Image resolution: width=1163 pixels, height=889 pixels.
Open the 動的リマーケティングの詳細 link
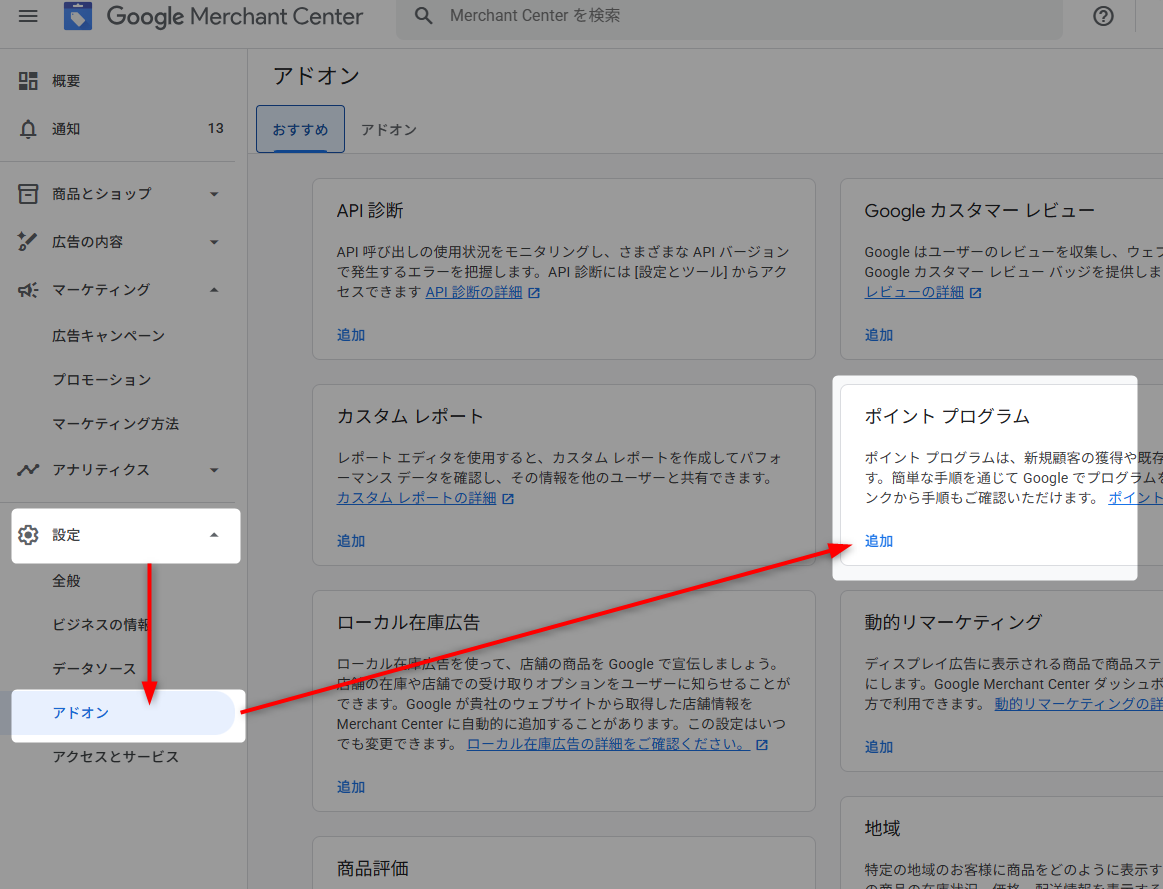(x=1078, y=704)
